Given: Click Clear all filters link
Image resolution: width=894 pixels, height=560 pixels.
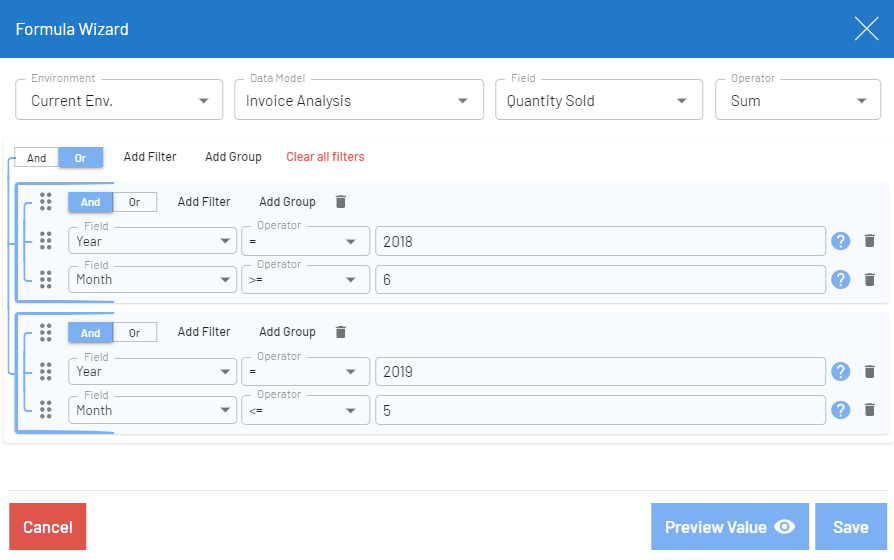Looking at the screenshot, I should 325,157.
